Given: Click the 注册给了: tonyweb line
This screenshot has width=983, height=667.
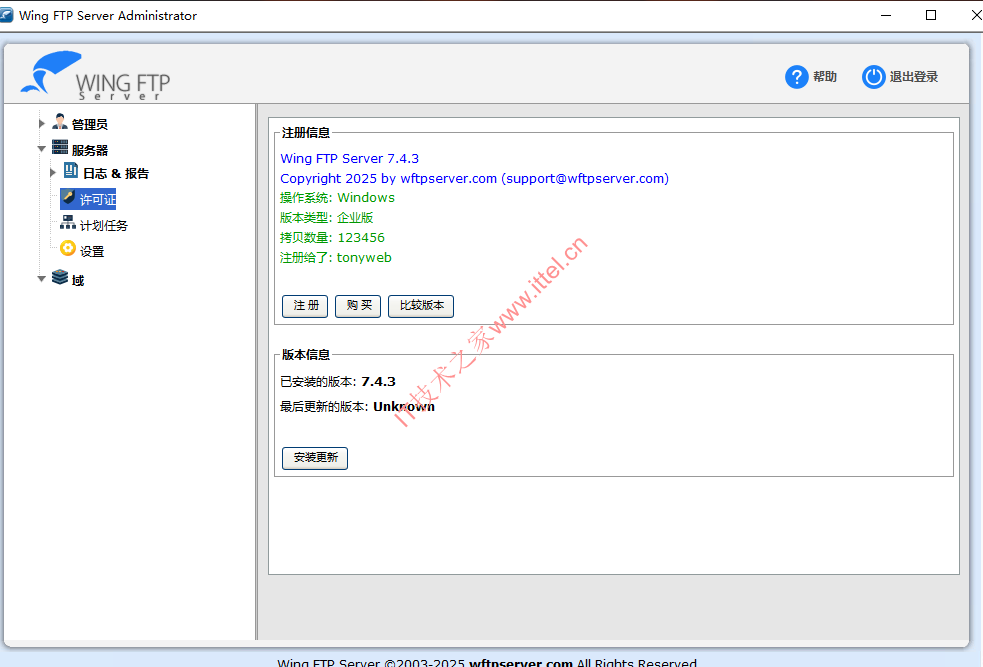Looking at the screenshot, I should (335, 258).
